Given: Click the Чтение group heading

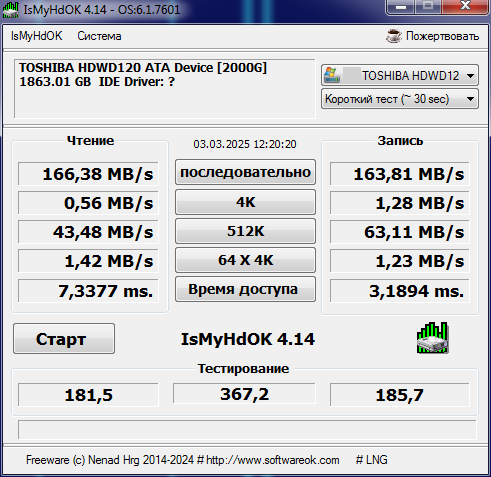Looking at the screenshot, I should [90, 140].
